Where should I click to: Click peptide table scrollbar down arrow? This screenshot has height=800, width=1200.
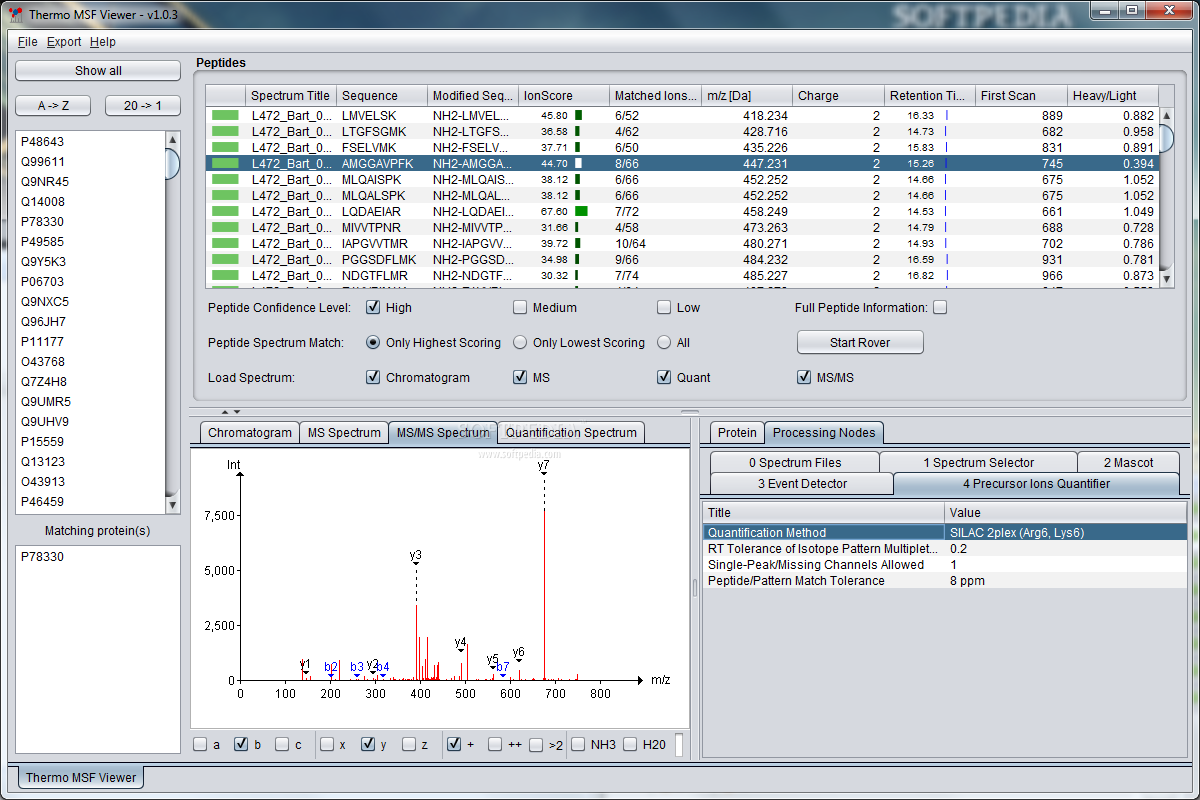coord(1167,282)
